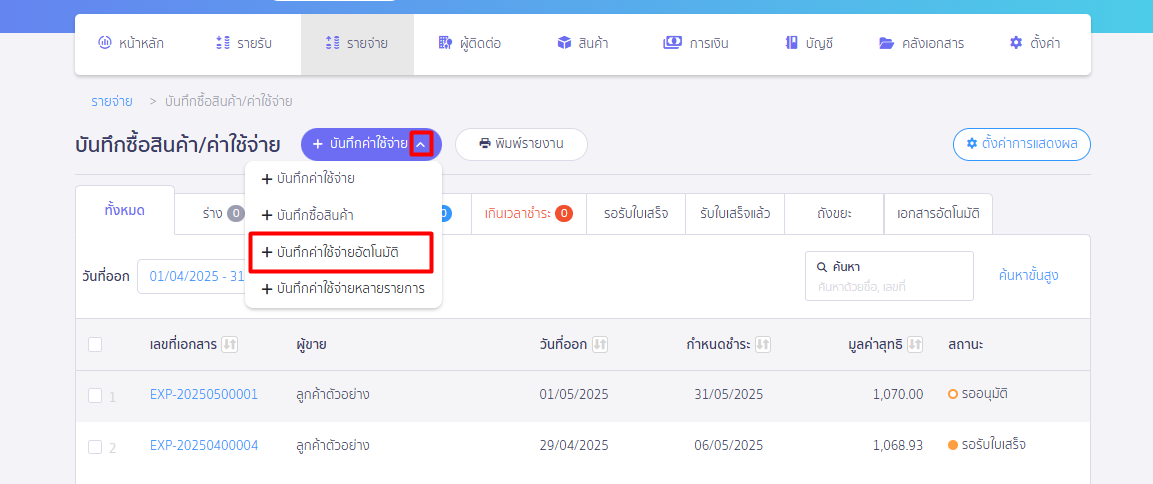Viewport: 1153px width, 484px height.
Task: Click the รออนุมัติ status on first row
Action: coord(978,394)
